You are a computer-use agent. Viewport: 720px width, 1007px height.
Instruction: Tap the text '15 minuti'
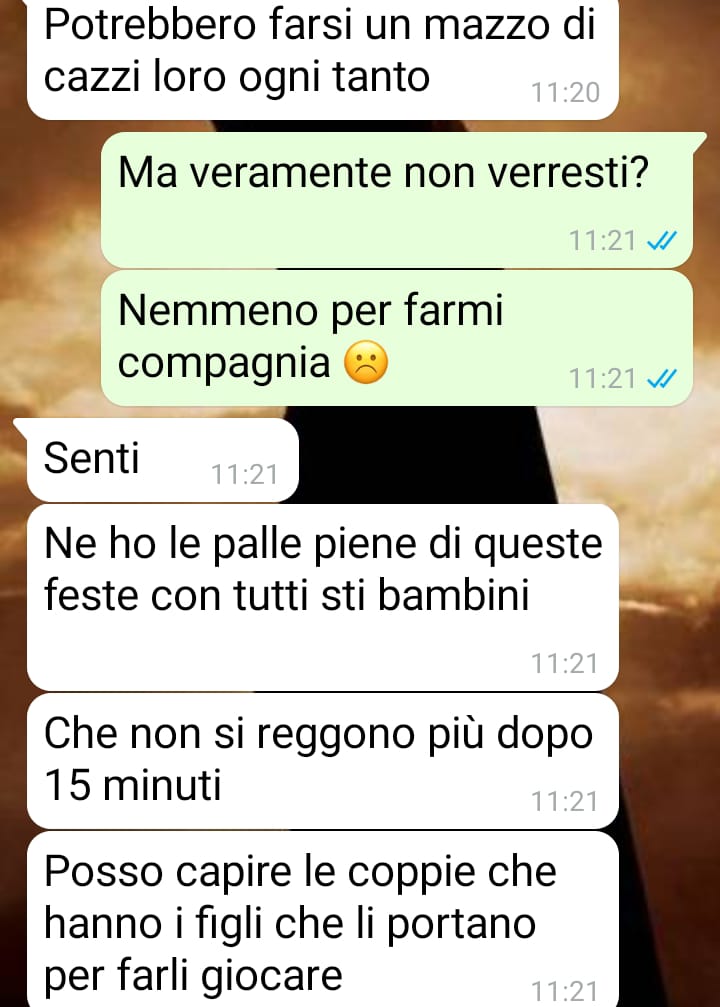(133, 785)
